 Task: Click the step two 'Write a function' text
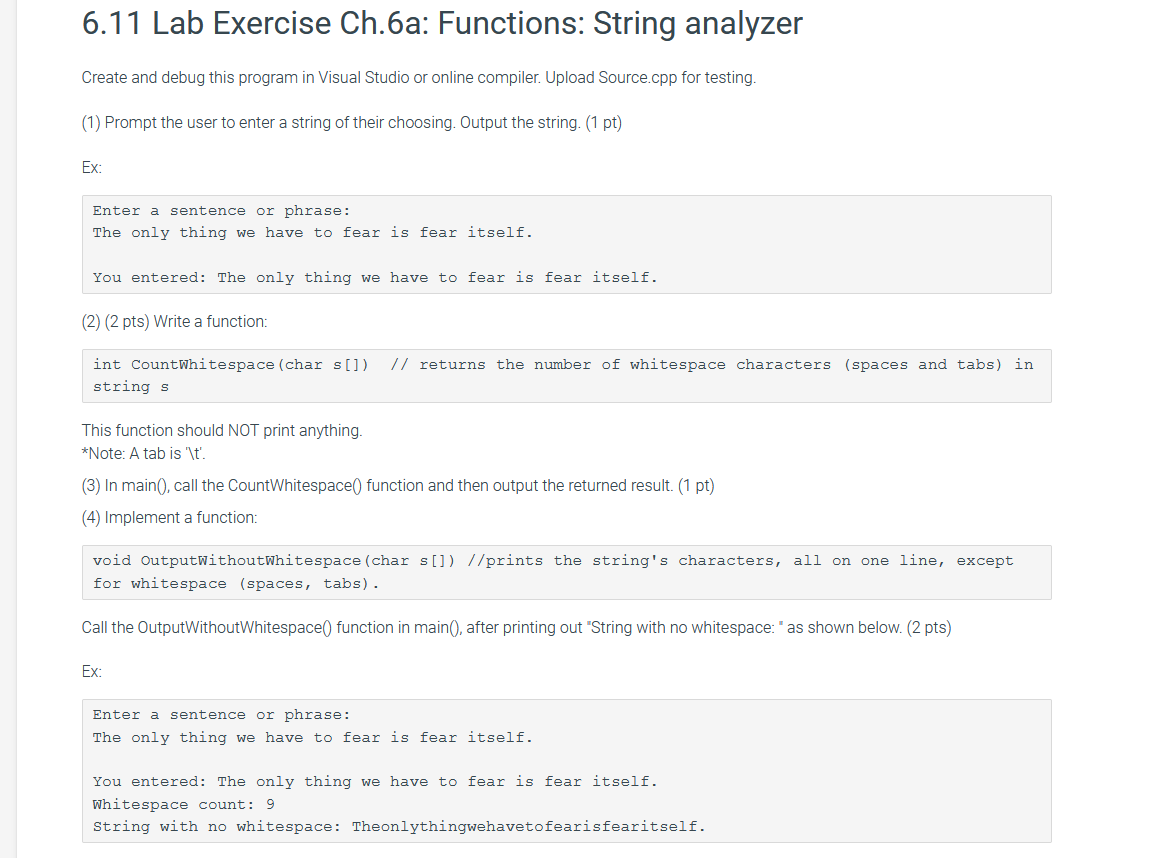(x=174, y=322)
